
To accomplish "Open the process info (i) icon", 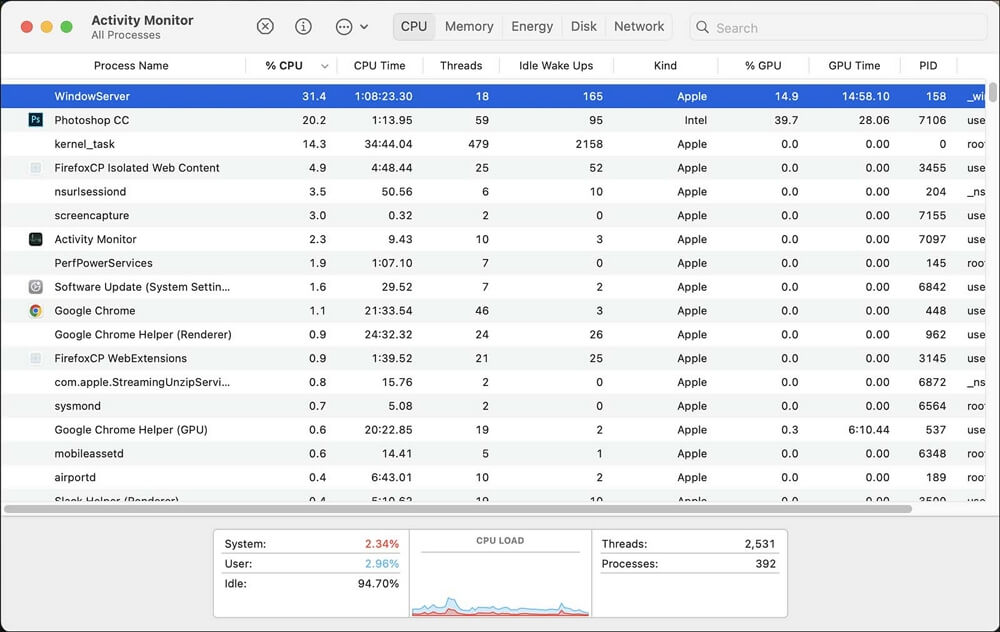I will (x=304, y=26).
